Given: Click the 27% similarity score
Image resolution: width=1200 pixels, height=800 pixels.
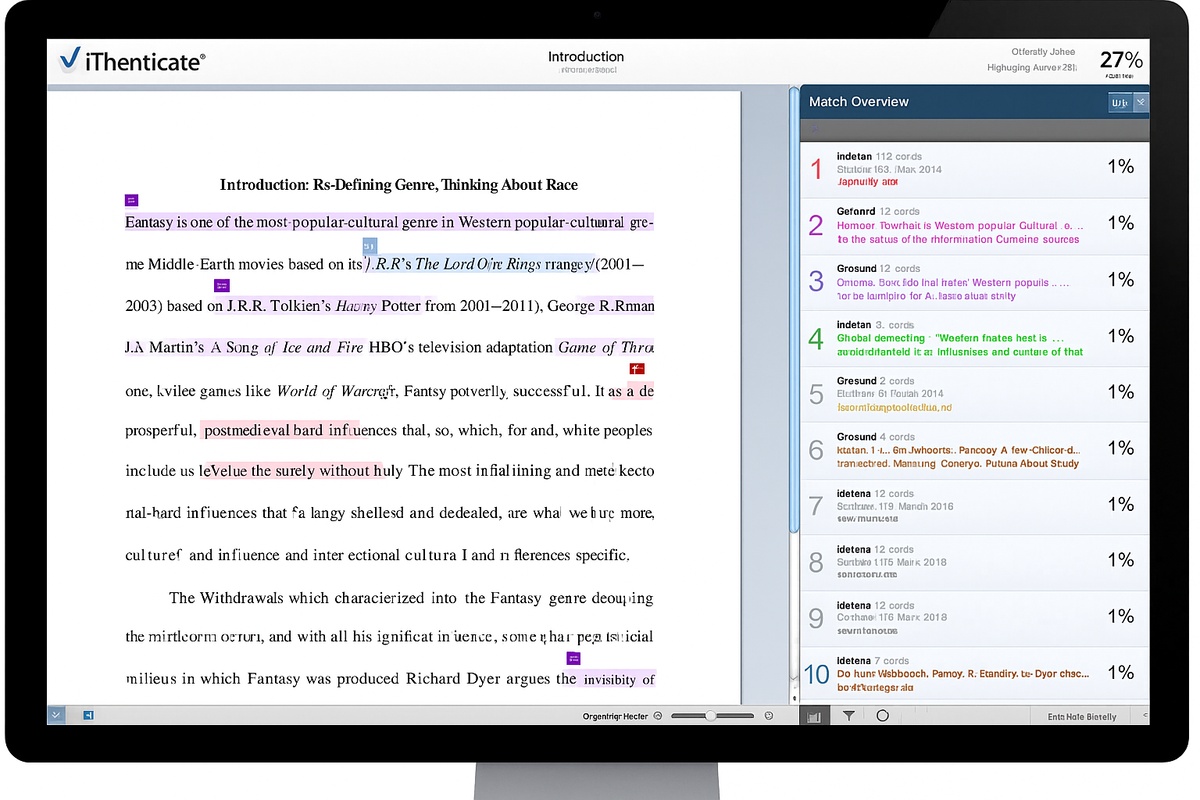Looking at the screenshot, I should pyautogui.click(x=1120, y=60).
